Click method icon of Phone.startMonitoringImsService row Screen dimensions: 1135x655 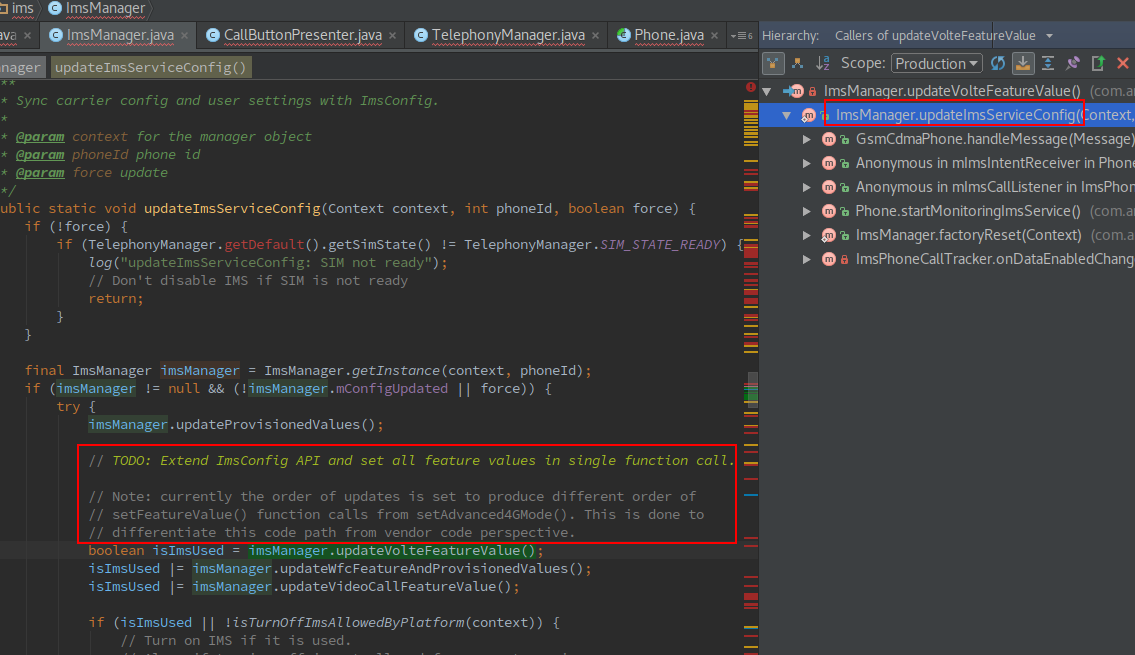(x=829, y=211)
